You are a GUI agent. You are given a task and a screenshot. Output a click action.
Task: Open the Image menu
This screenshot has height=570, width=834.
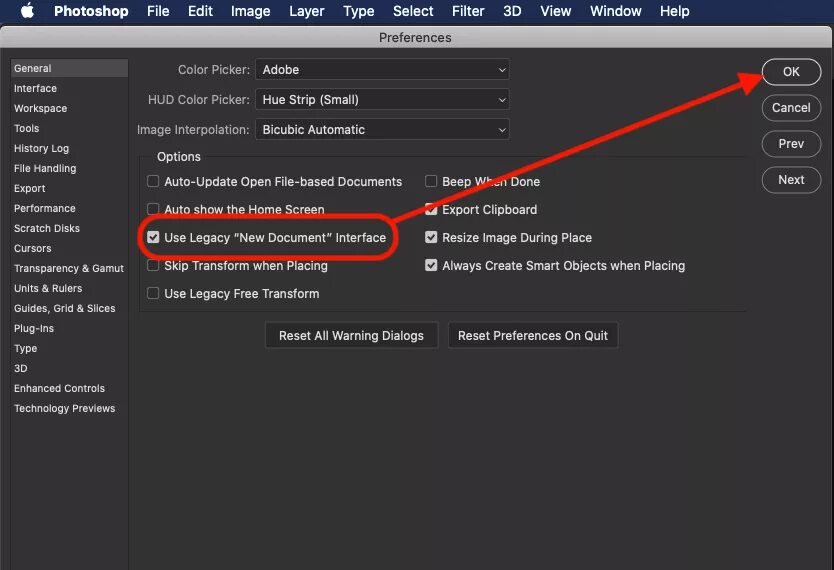coord(250,11)
